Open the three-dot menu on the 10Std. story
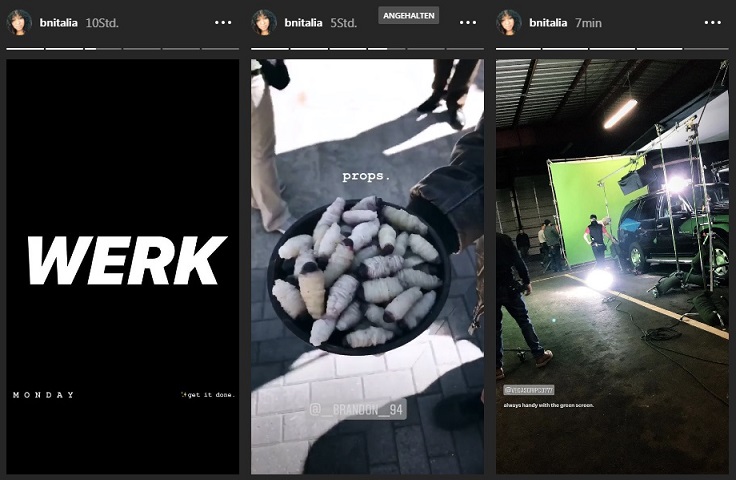This screenshot has width=736, height=480. (x=223, y=23)
